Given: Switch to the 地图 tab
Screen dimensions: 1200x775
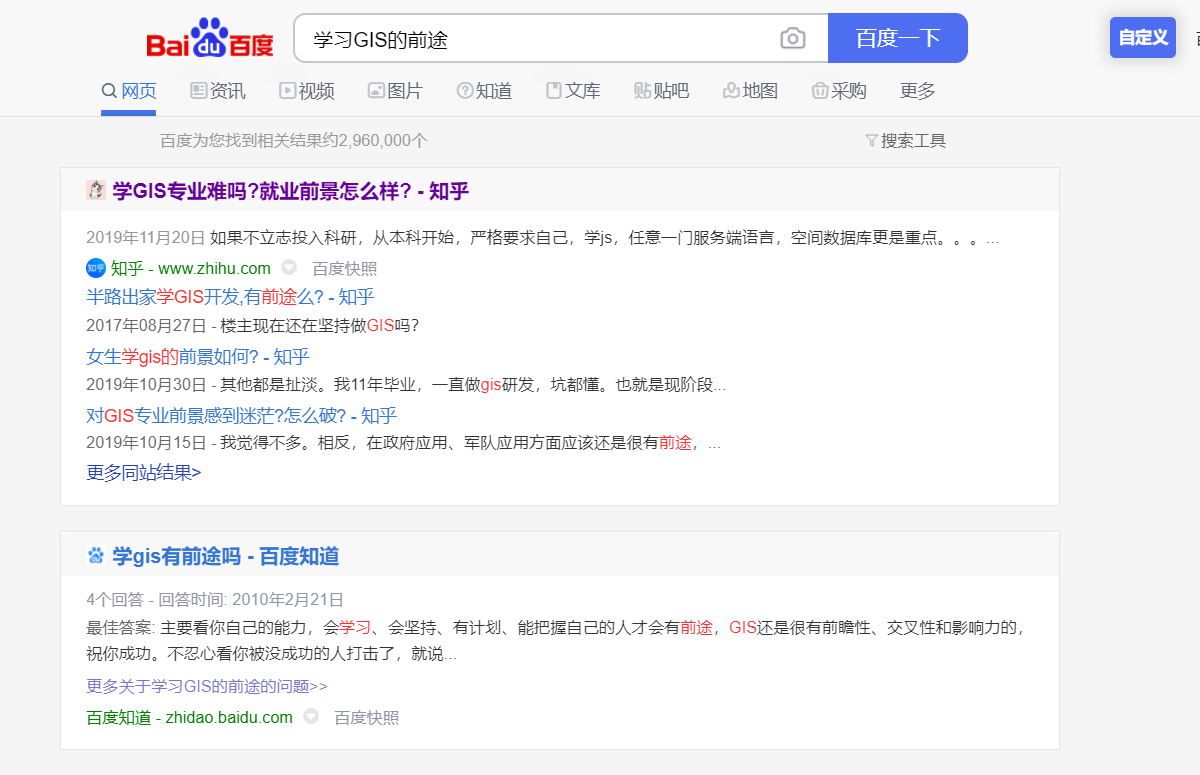Looking at the screenshot, I should tap(750, 91).
